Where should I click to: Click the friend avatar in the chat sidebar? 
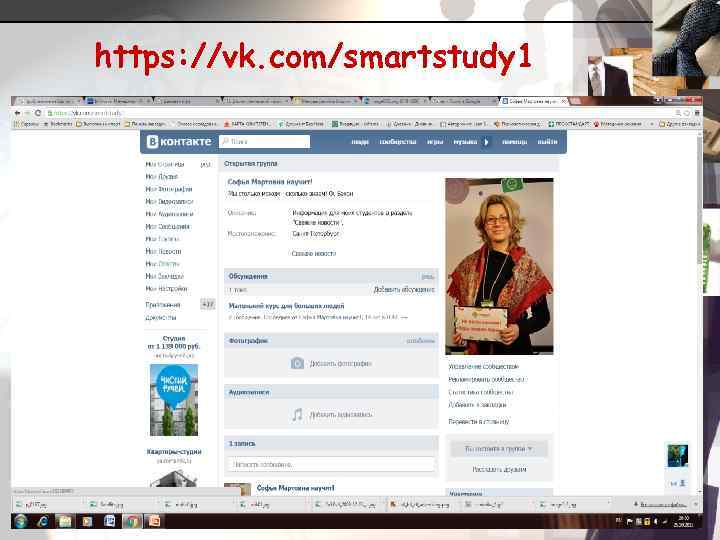(x=677, y=455)
